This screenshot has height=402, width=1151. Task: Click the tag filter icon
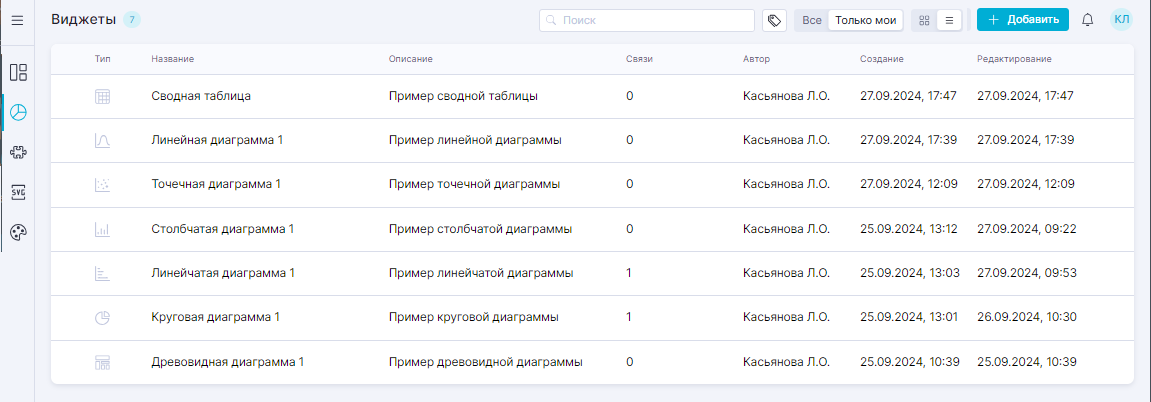pyautogui.click(x=774, y=20)
